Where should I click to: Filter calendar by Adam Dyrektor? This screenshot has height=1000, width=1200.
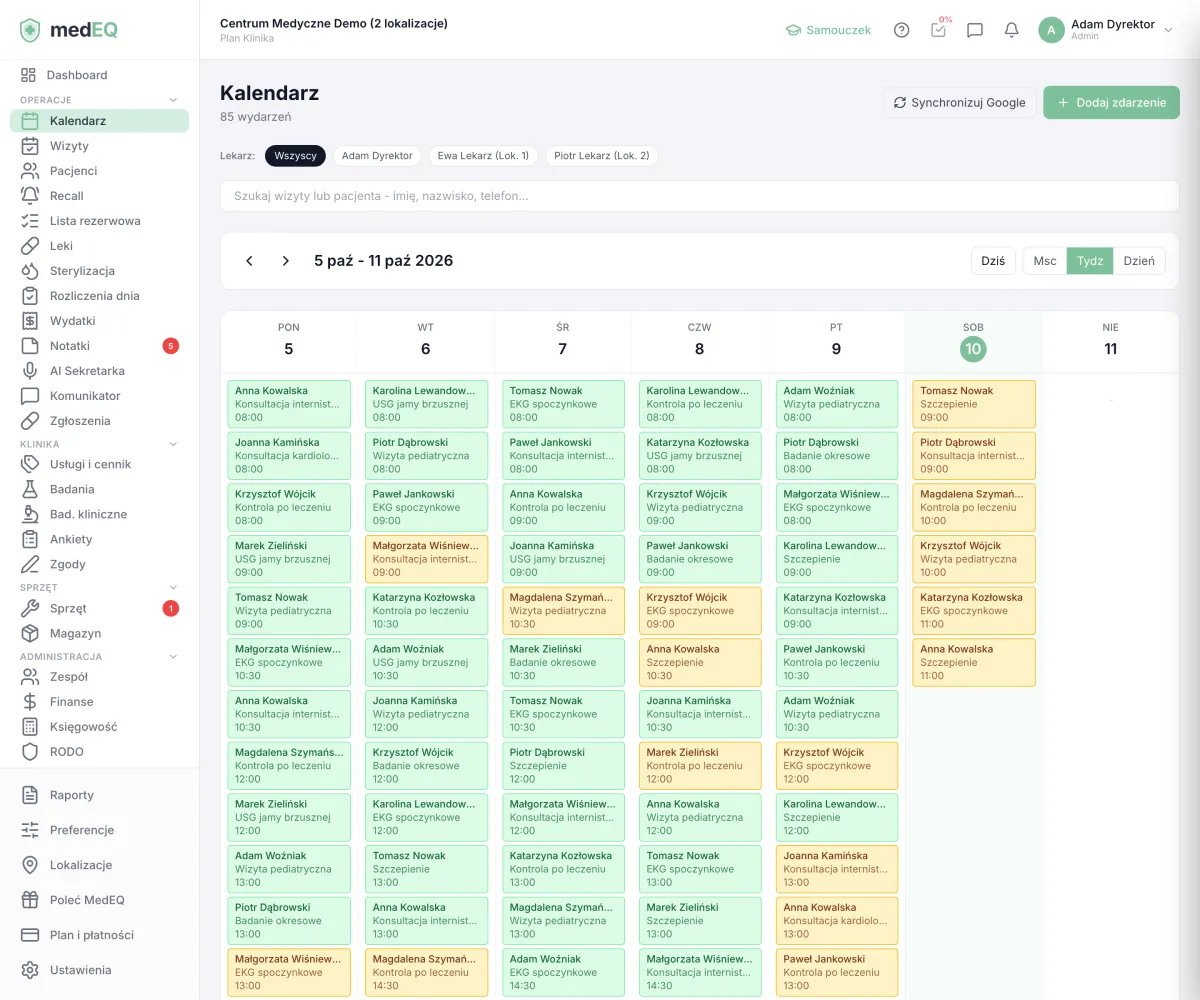(377, 156)
